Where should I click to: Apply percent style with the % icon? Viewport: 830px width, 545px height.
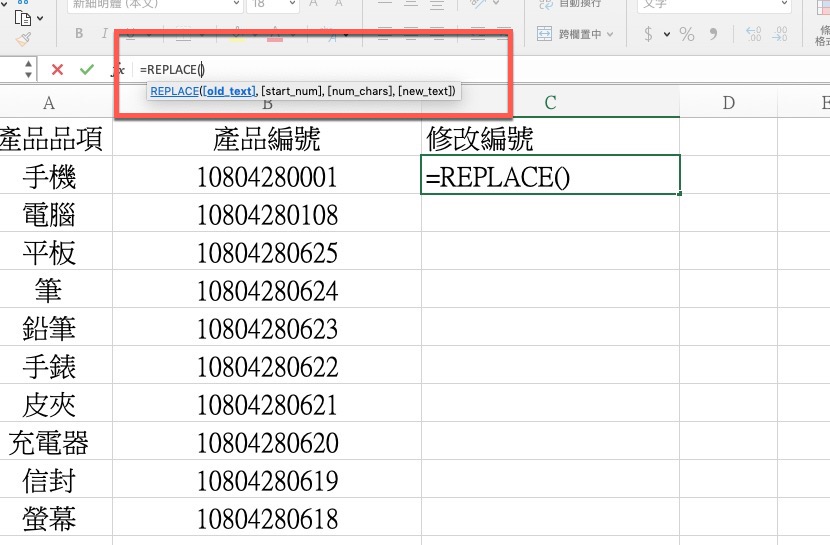[687, 34]
